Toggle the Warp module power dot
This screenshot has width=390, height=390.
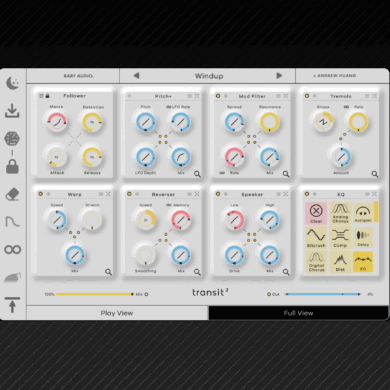tap(41, 194)
